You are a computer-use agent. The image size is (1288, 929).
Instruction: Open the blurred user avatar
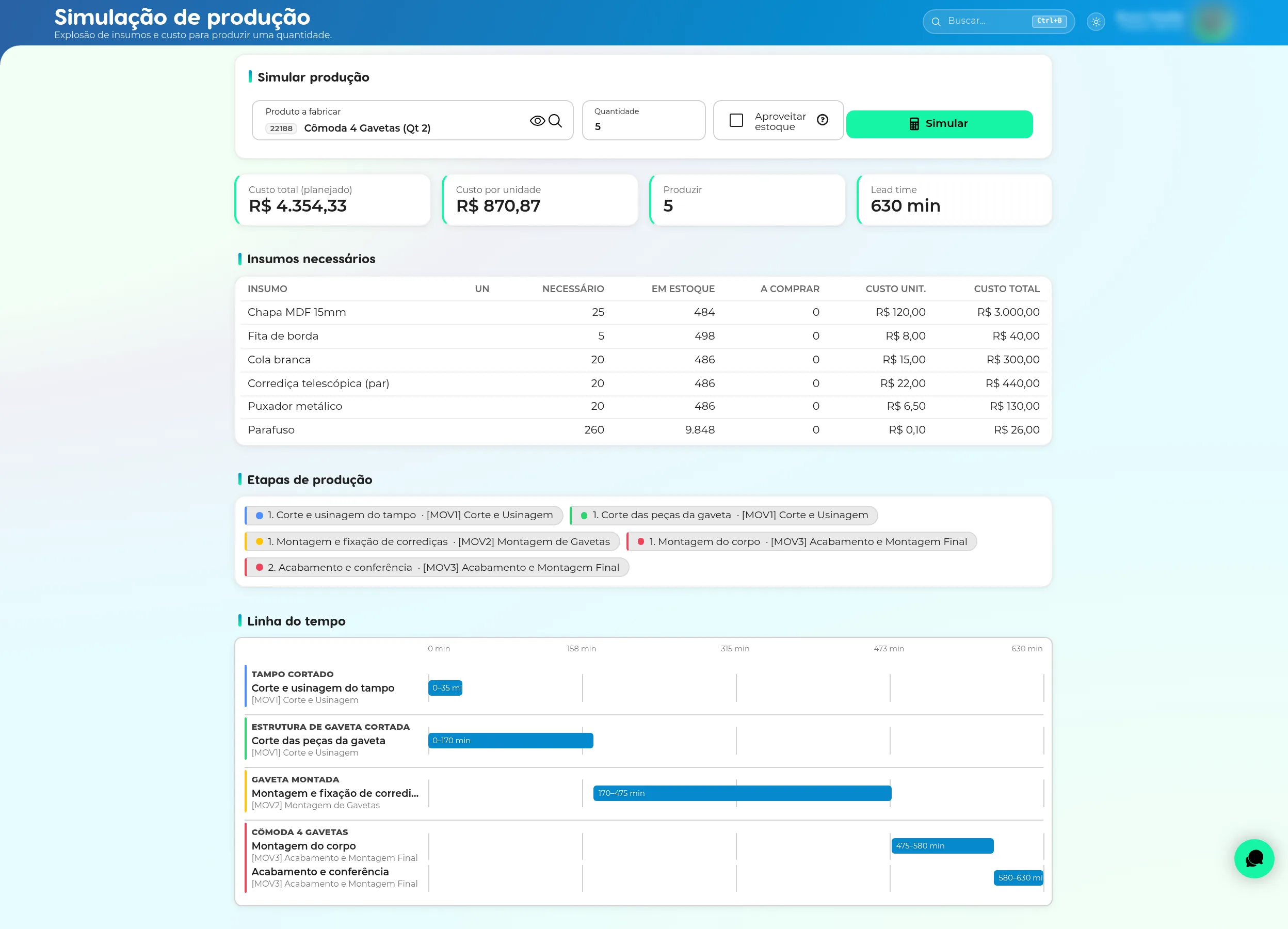pyautogui.click(x=1212, y=22)
